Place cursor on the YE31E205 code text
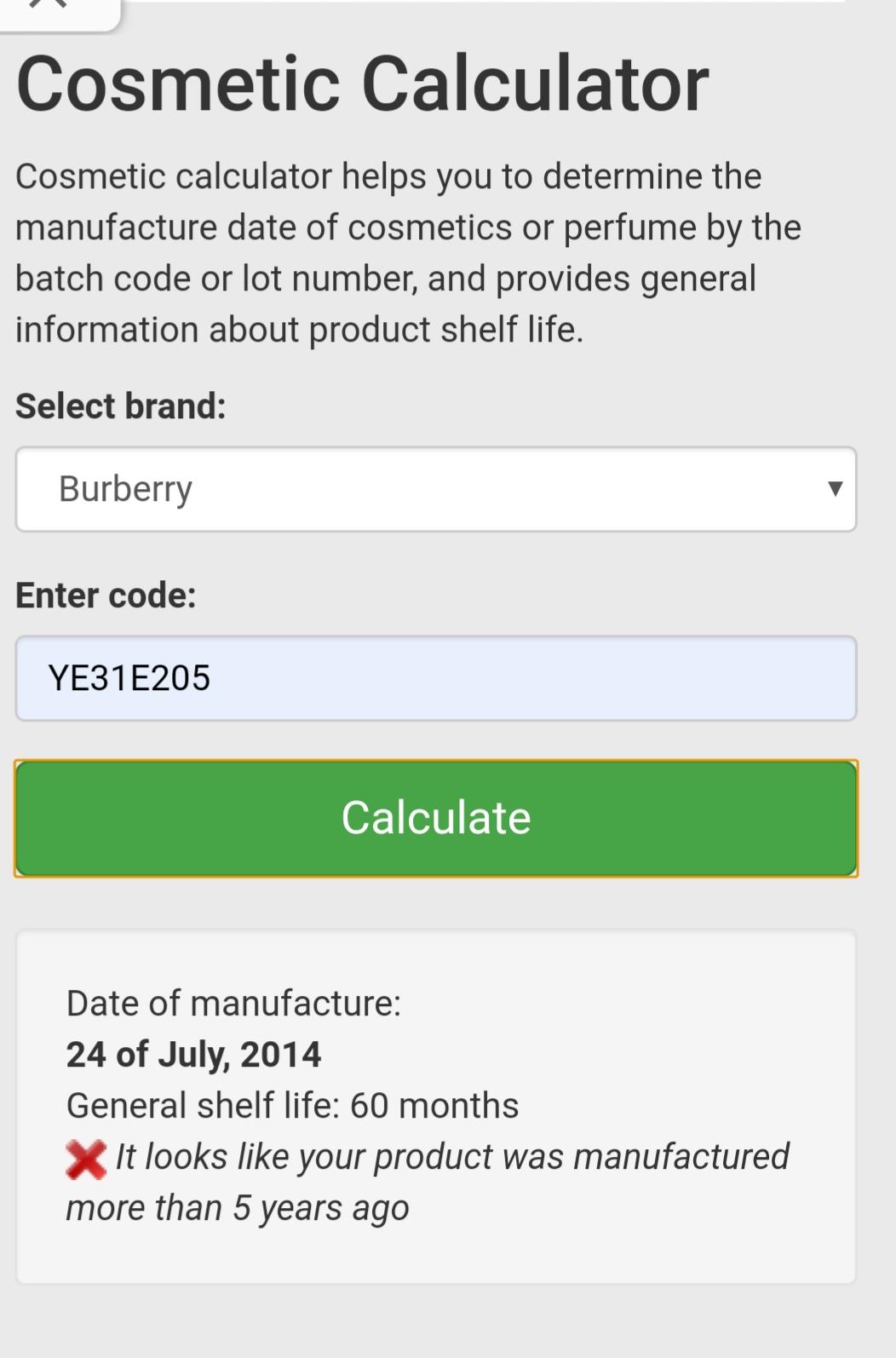This screenshot has width=896, height=1358. tap(129, 678)
